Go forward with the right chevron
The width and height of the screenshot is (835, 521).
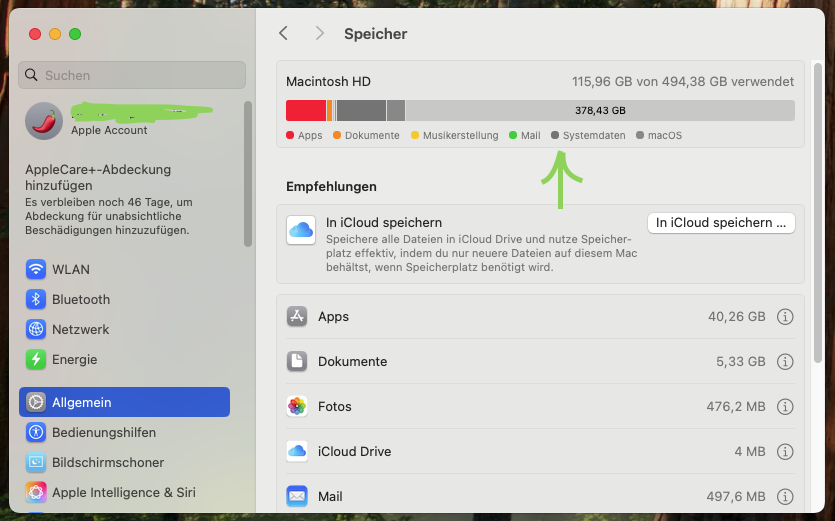pyautogui.click(x=320, y=33)
